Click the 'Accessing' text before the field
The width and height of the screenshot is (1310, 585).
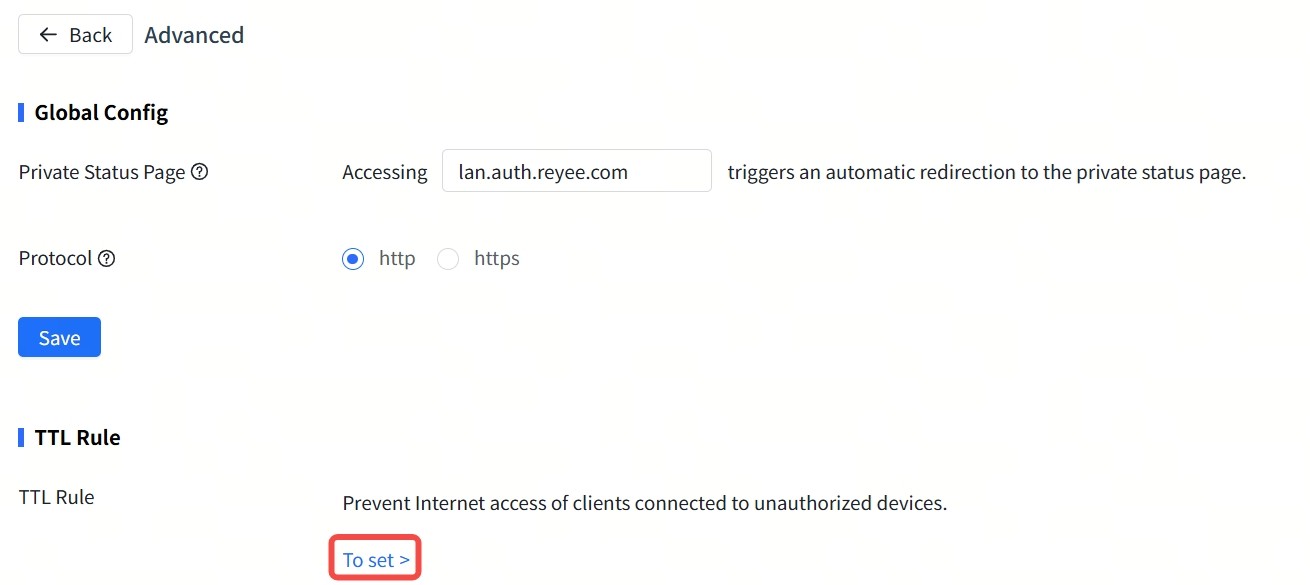[385, 172]
